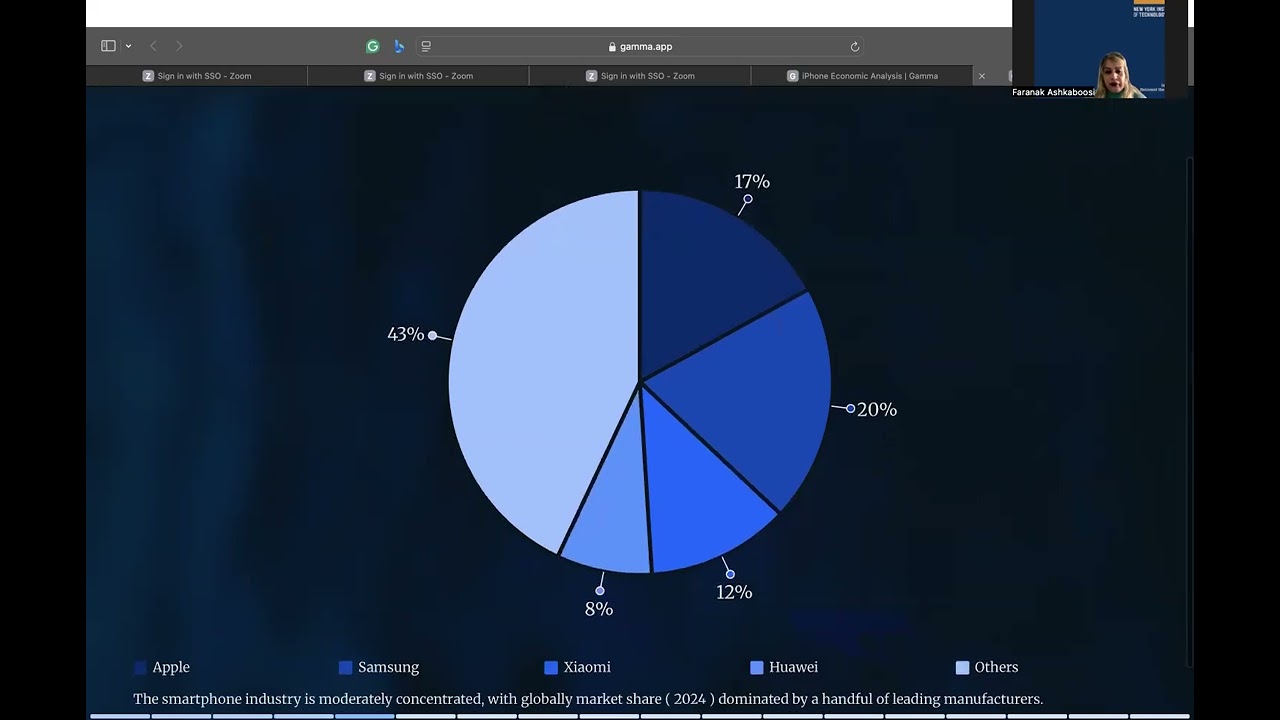Toggle the Apple legend entry
The image size is (1280, 720).
tap(162, 667)
